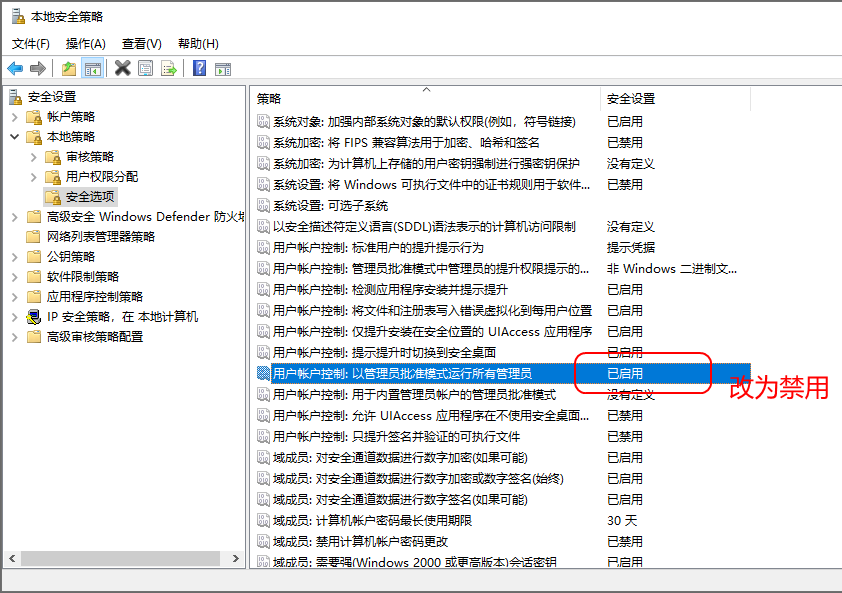
Task: Click the 安全设置 root node icon
Action: click(x=16, y=97)
